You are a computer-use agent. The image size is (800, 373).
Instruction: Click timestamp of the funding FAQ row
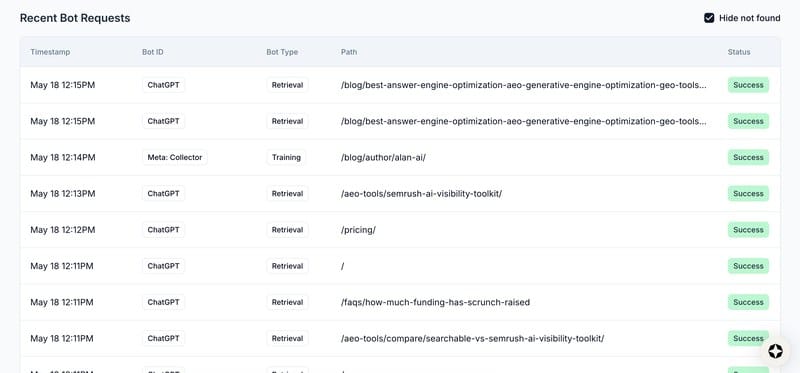point(62,303)
